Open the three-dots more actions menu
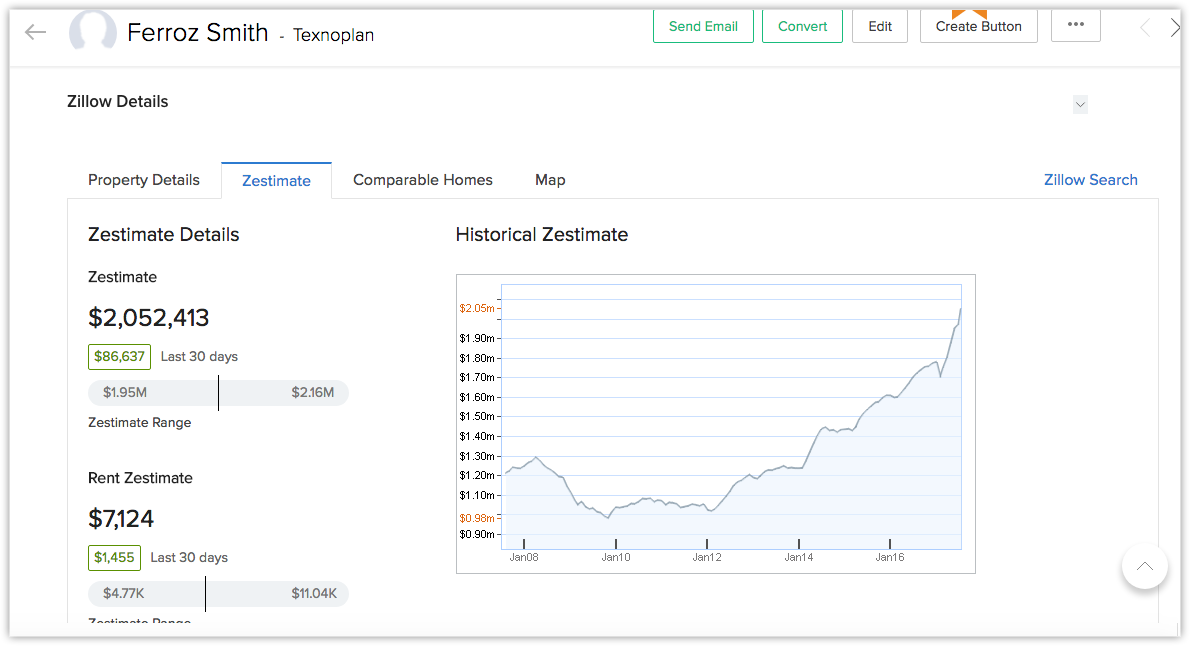 [x=1075, y=25]
